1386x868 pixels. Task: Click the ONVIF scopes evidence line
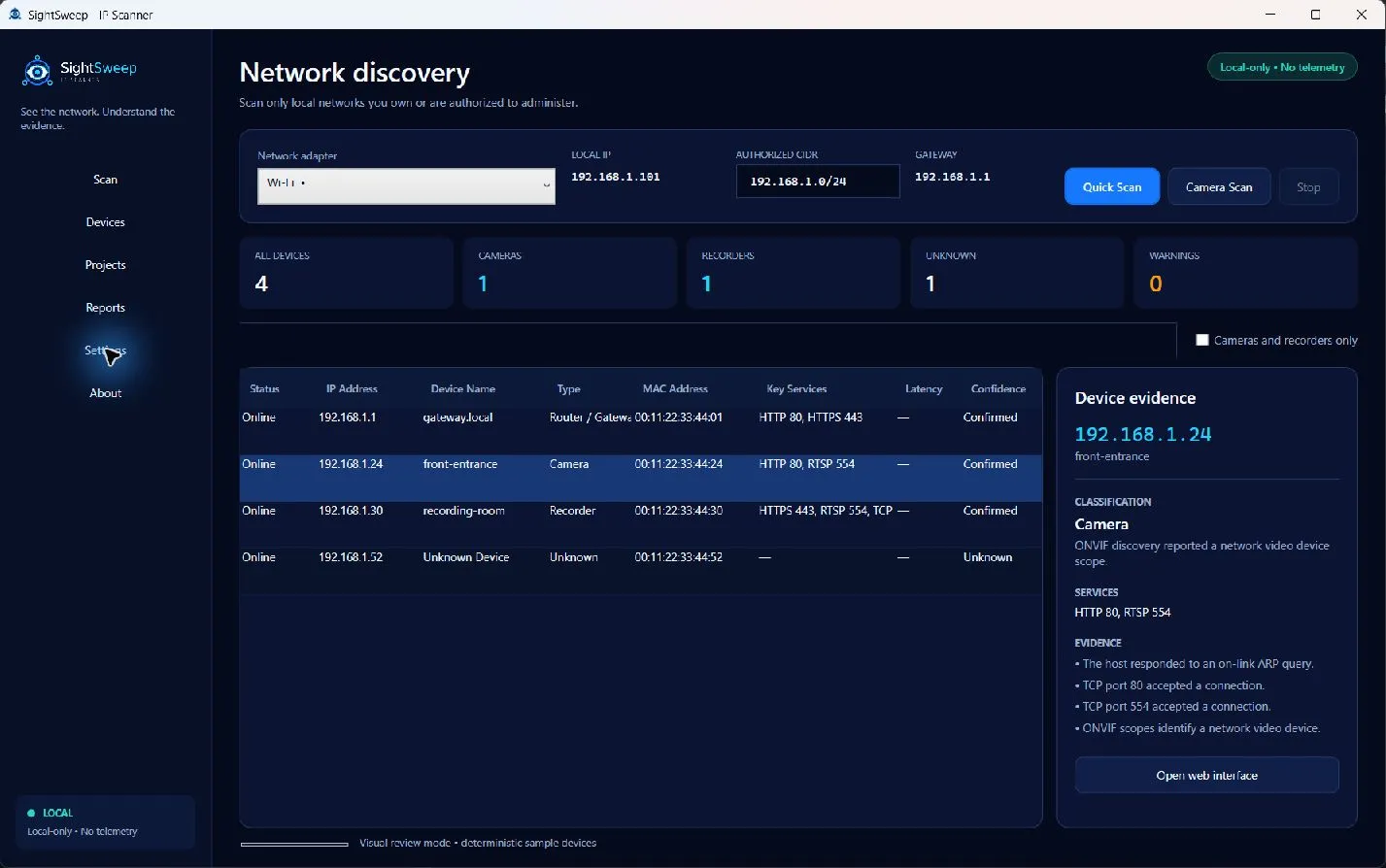click(1198, 728)
